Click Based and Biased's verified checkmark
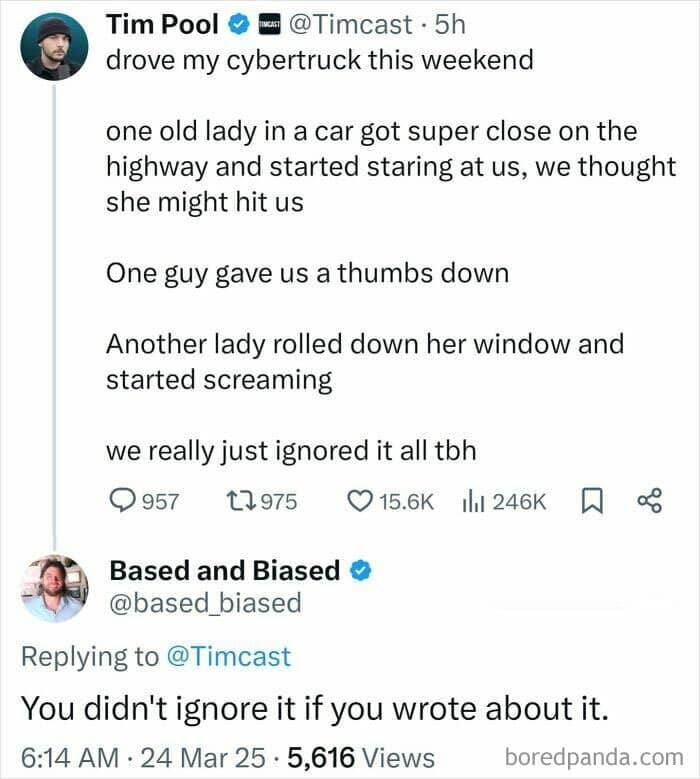Image resolution: width=700 pixels, height=779 pixels. point(362,571)
